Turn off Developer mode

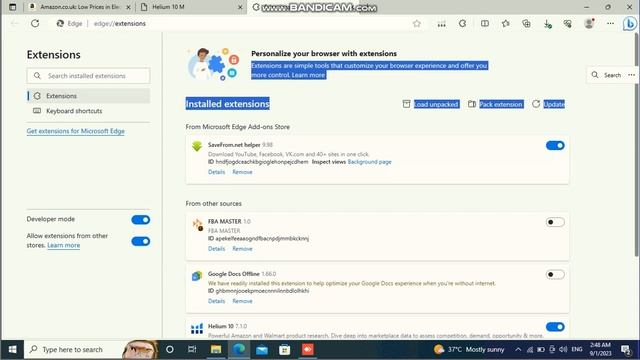(141, 220)
